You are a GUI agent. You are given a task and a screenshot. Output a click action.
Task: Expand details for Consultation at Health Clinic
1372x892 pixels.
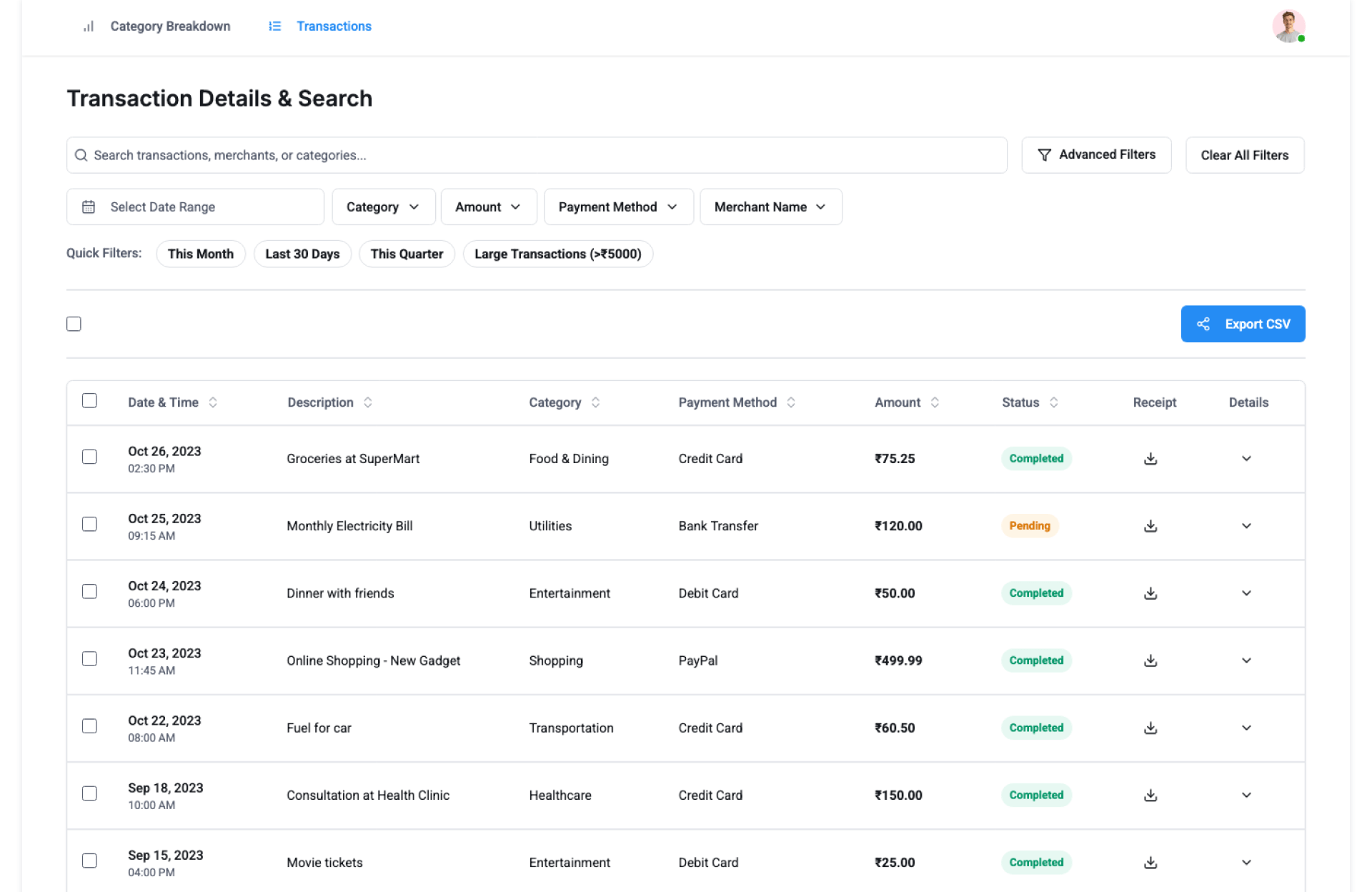pos(1246,796)
